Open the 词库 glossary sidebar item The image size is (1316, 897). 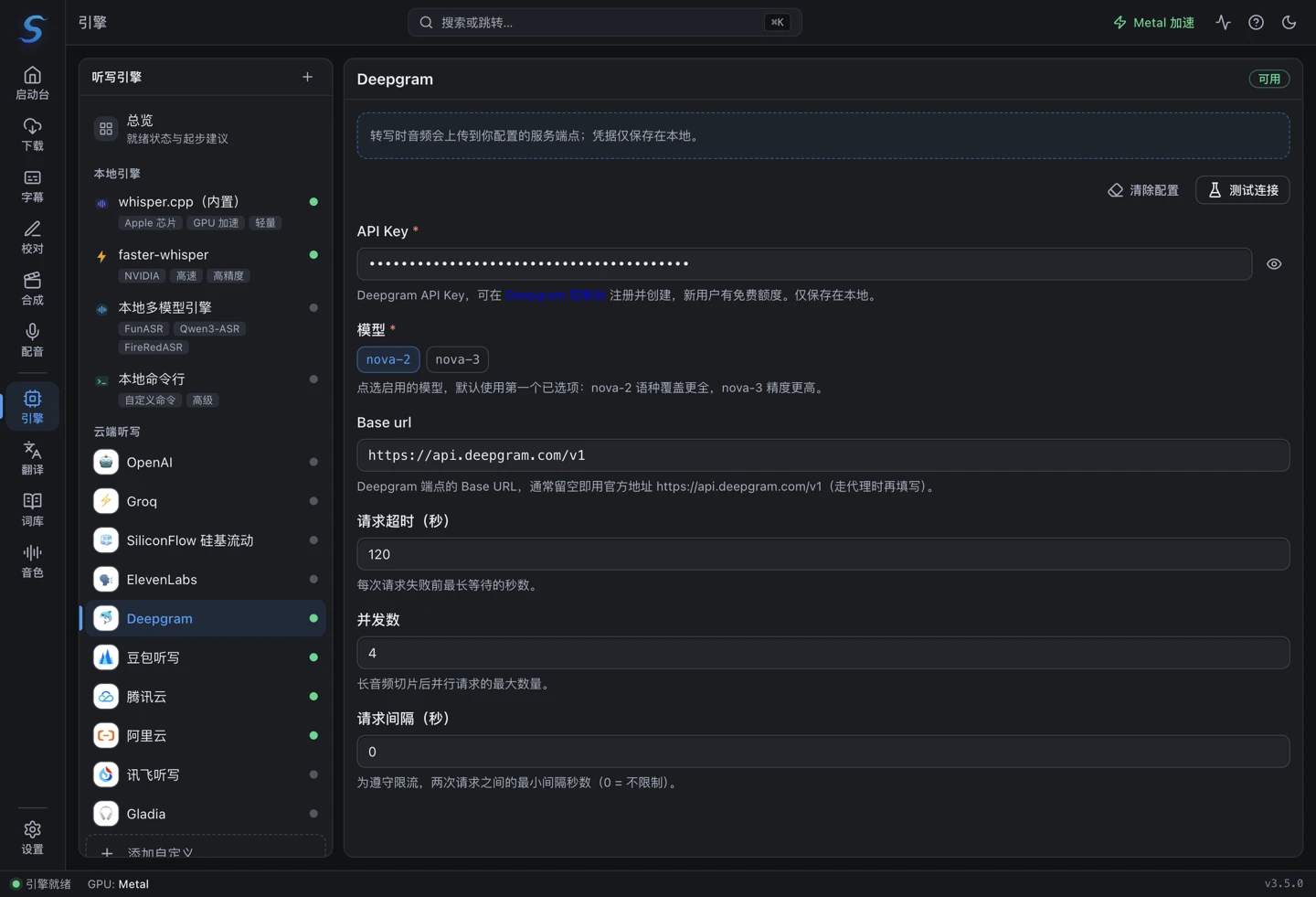click(x=32, y=508)
